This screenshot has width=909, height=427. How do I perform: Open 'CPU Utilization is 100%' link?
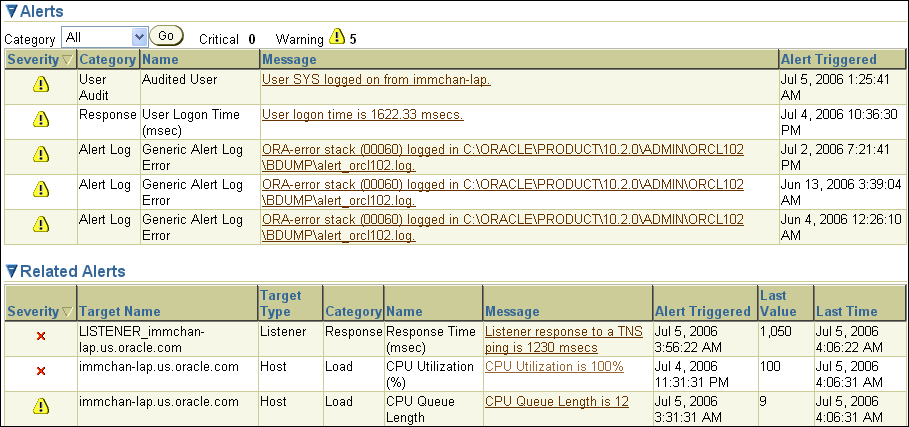552,366
